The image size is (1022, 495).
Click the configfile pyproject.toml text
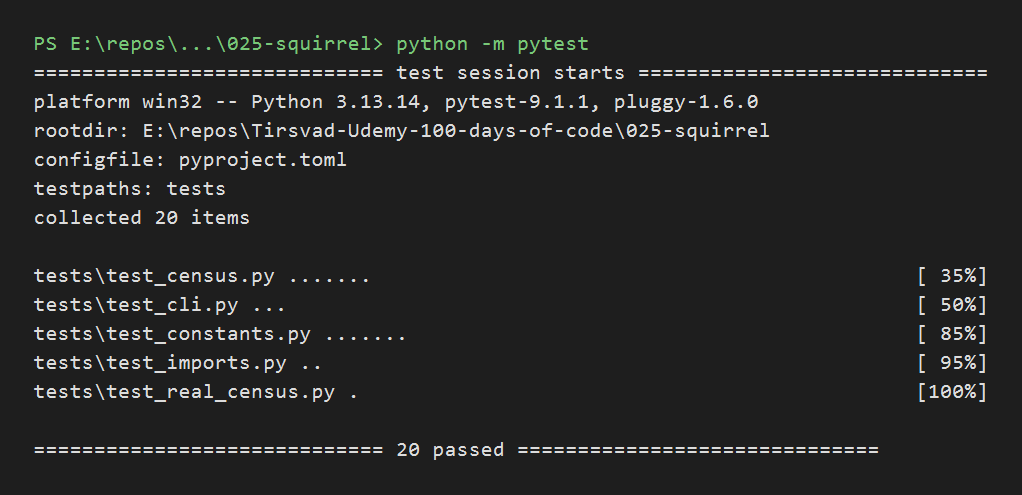(x=190, y=160)
